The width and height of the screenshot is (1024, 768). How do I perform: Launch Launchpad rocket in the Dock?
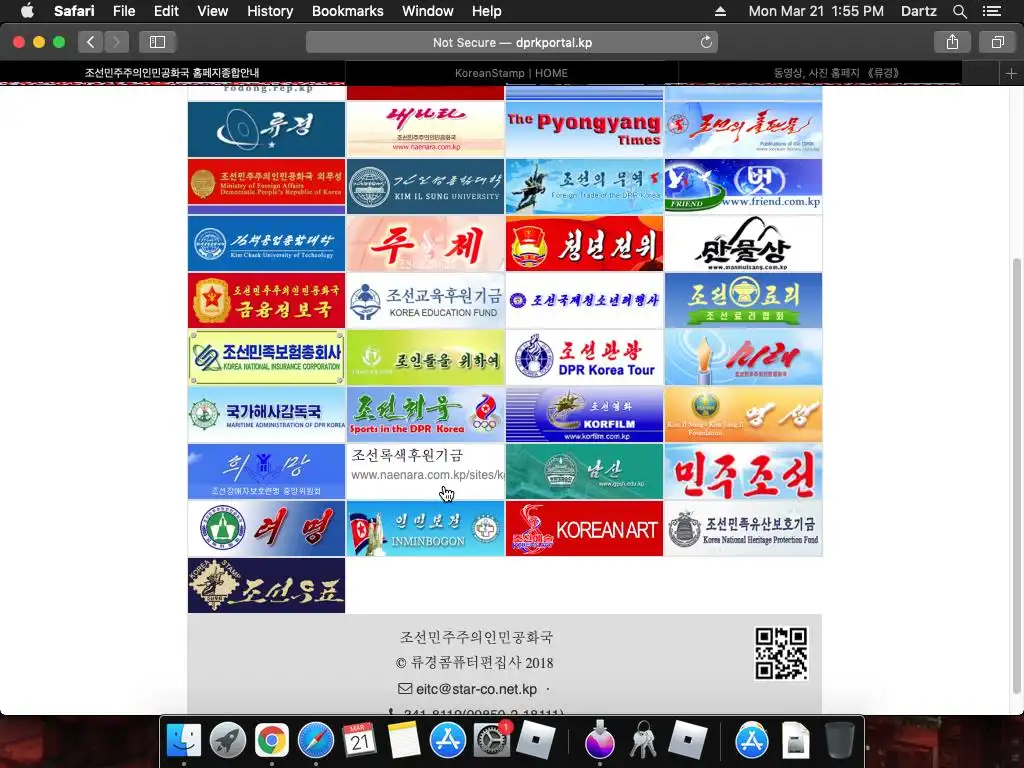tap(228, 741)
